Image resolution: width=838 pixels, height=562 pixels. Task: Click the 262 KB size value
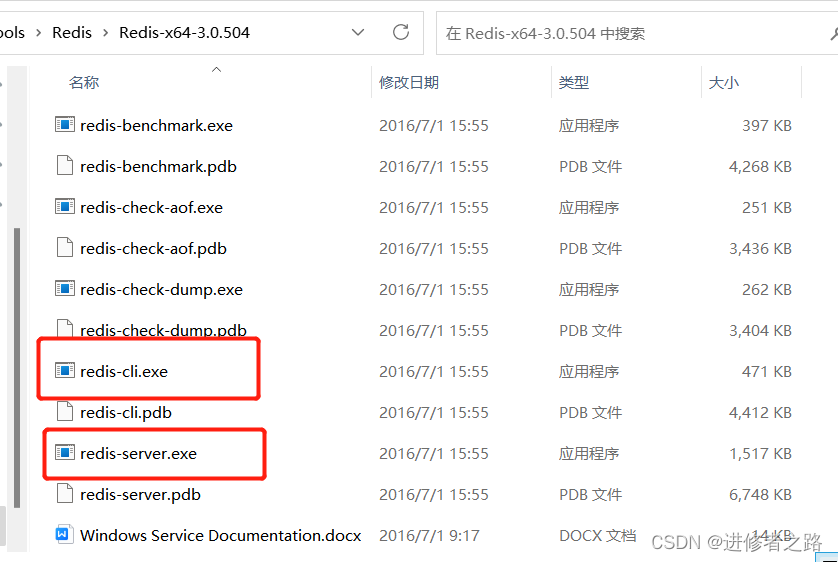tap(766, 290)
